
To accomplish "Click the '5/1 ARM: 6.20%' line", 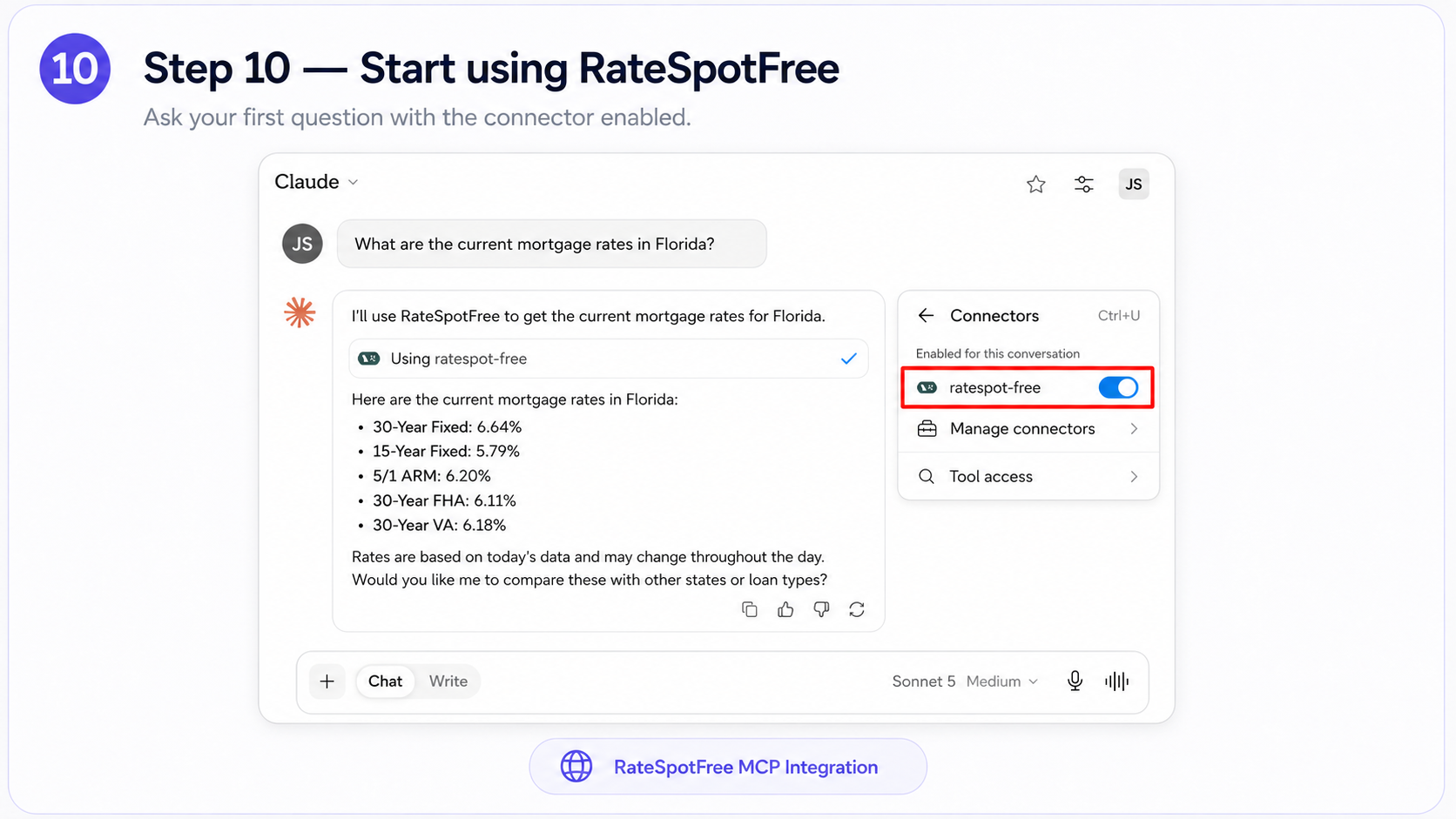I will coord(432,476).
